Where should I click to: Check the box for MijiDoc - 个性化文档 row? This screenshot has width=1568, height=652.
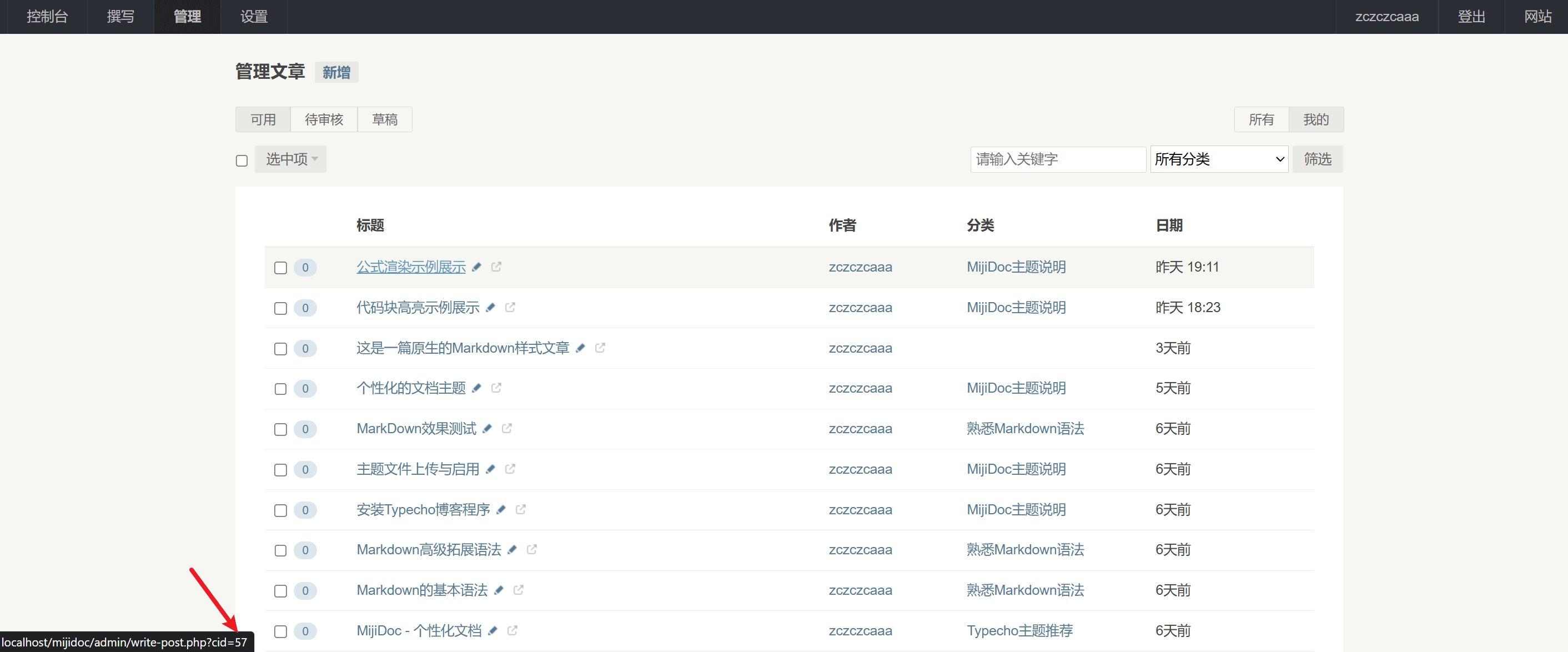point(280,631)
